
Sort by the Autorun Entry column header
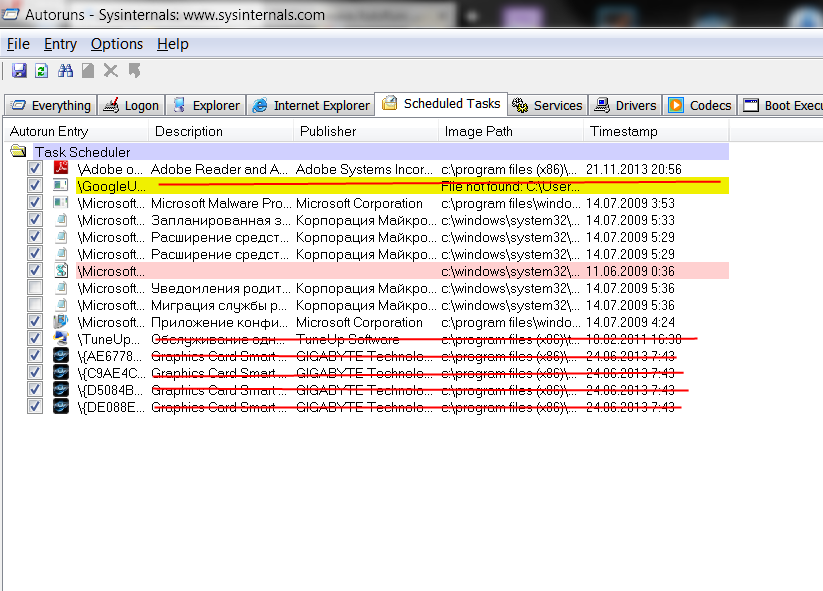[x=76, y=131]
